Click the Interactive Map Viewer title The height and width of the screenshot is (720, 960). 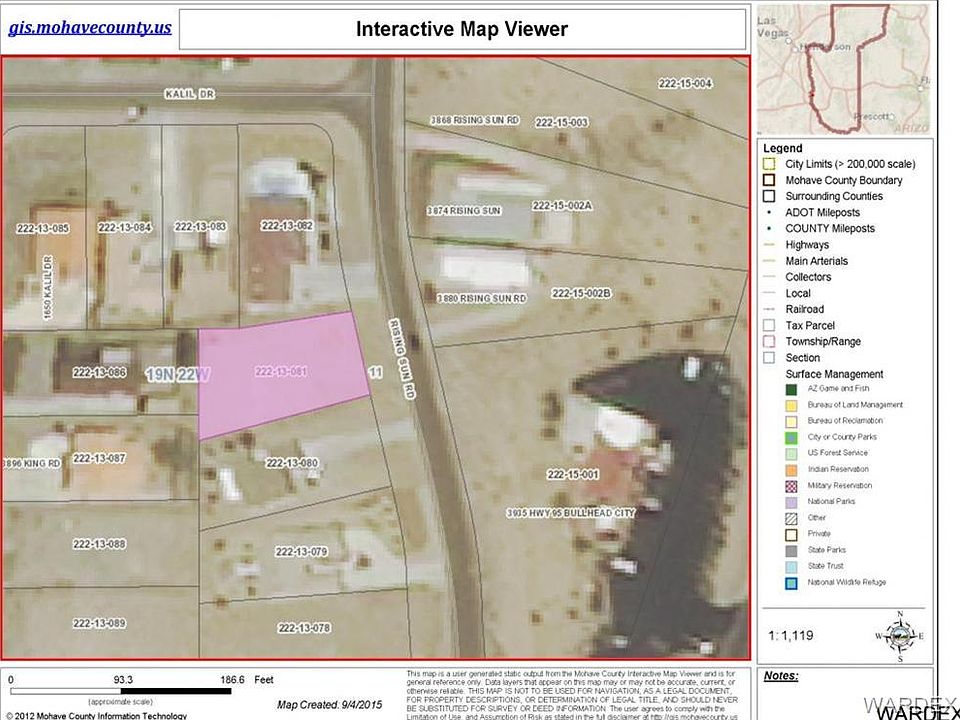[462, 29]
